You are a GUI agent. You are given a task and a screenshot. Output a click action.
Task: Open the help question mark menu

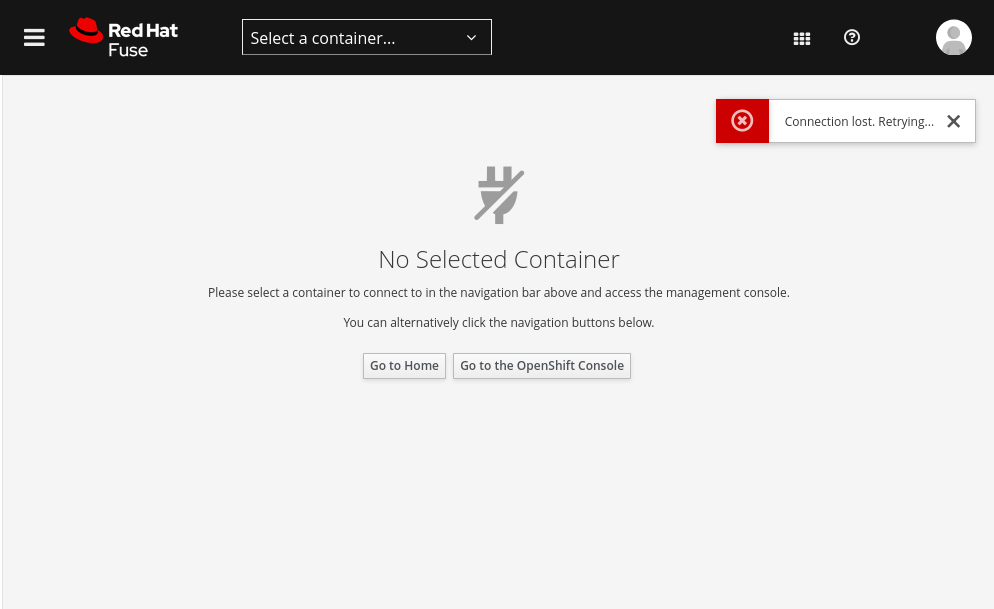[x=852, y=37]
